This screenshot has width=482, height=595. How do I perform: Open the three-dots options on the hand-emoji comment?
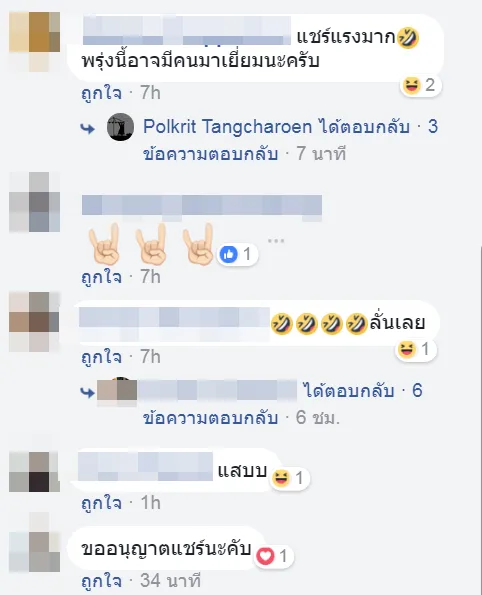click(276, 241)
